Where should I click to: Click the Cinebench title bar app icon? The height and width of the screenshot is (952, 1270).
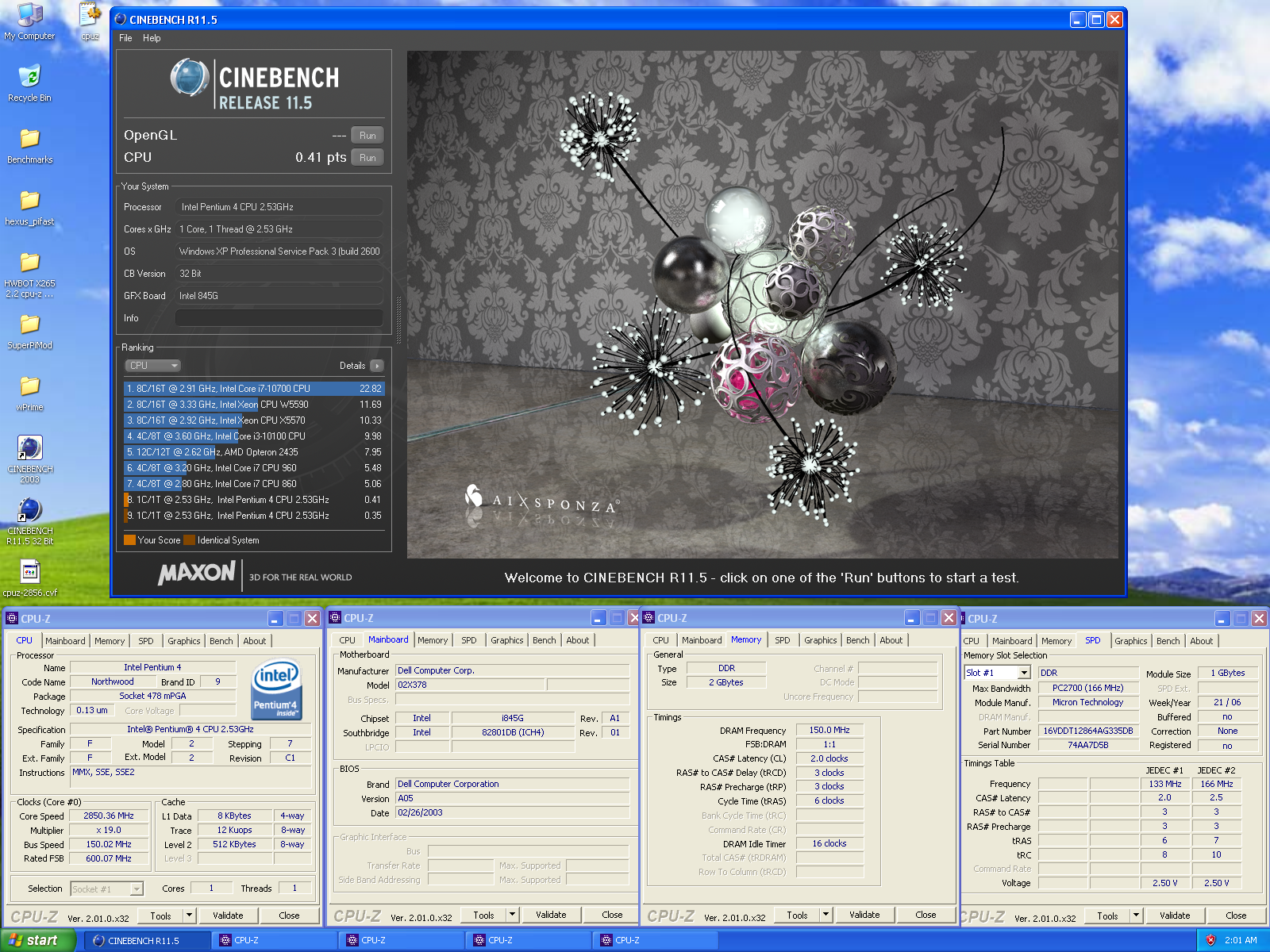(121, 19)
